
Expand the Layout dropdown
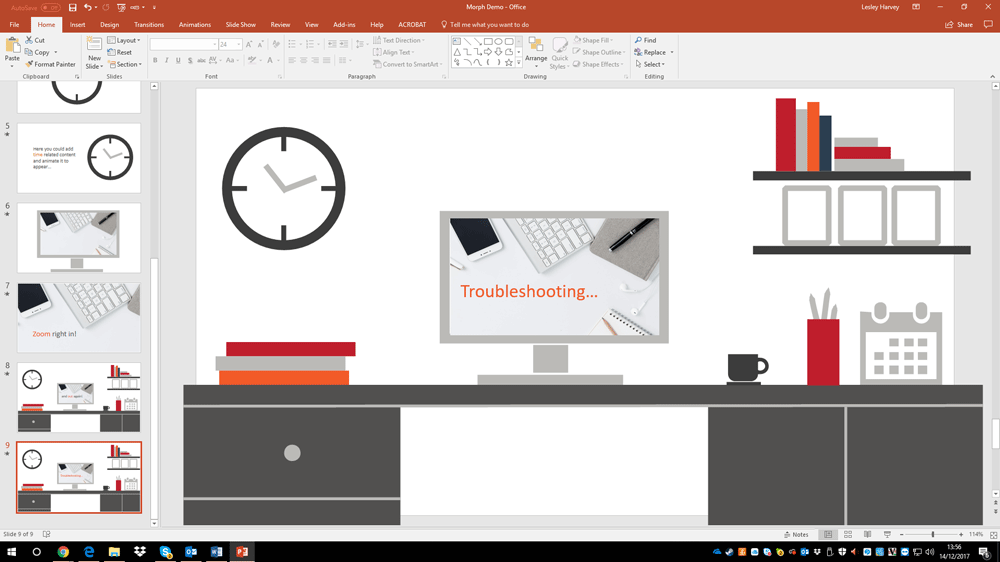click(126, 41)
